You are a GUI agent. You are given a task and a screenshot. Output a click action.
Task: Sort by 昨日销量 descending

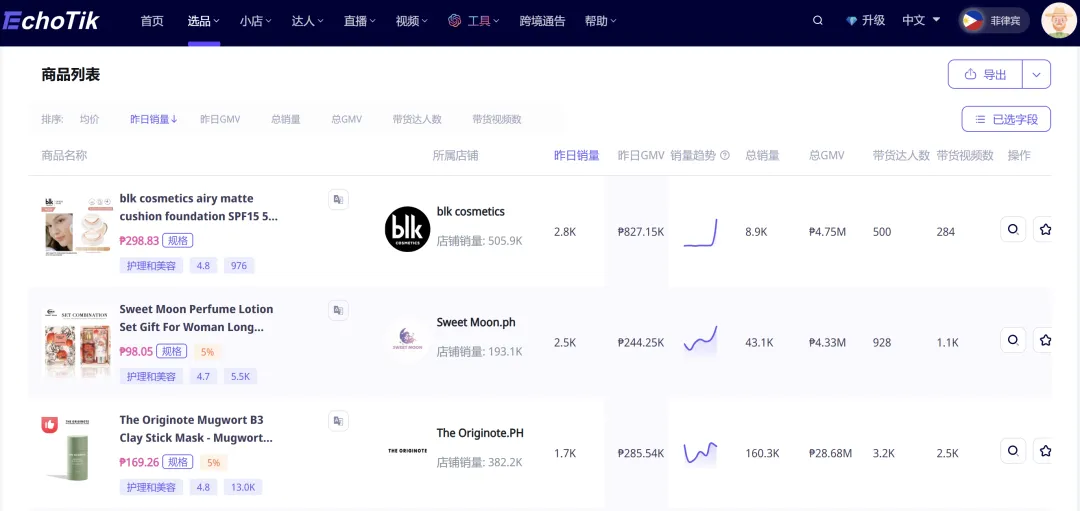click(154, 119)
